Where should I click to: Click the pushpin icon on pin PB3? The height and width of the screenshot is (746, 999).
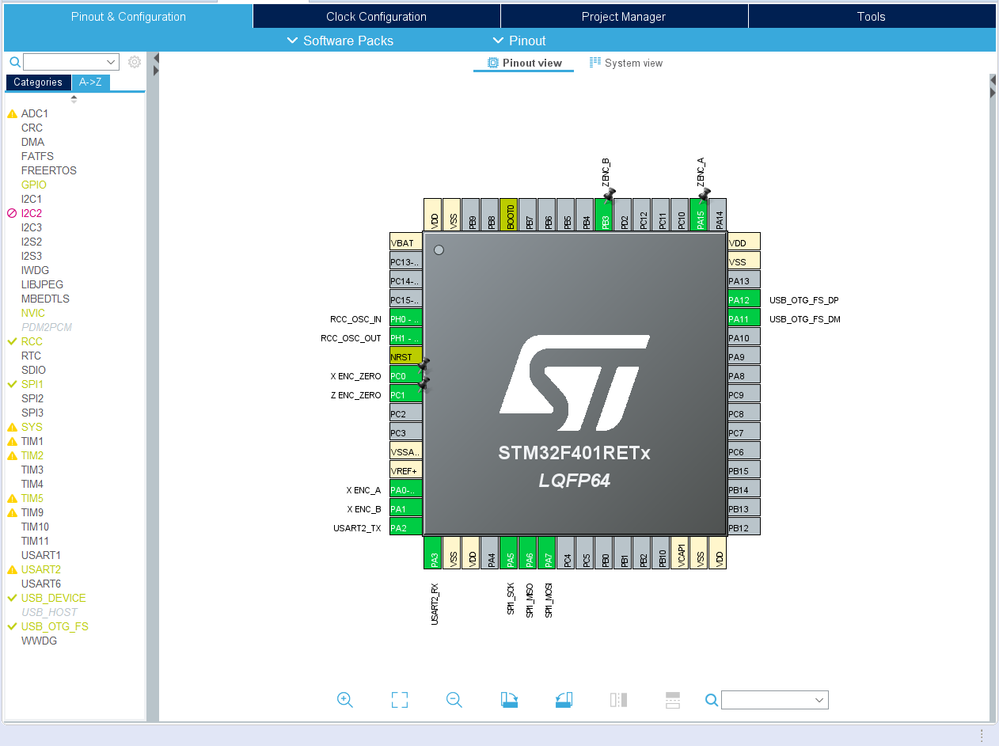609,194
